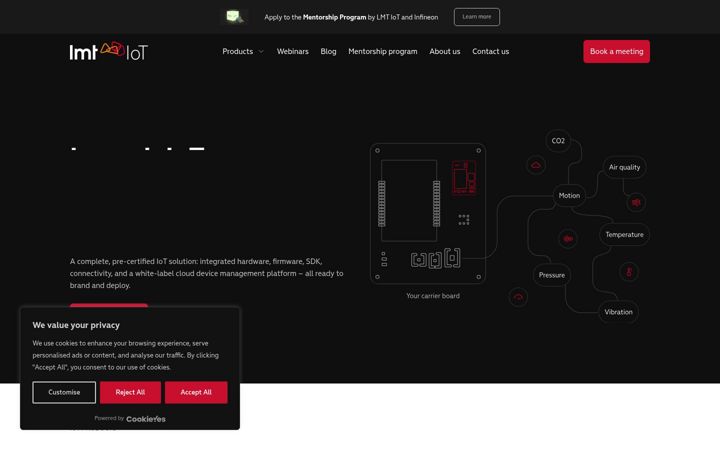Select the Air quality sensor label
Image resolution: width=720 pixels, height=450 pixels.
624,167
